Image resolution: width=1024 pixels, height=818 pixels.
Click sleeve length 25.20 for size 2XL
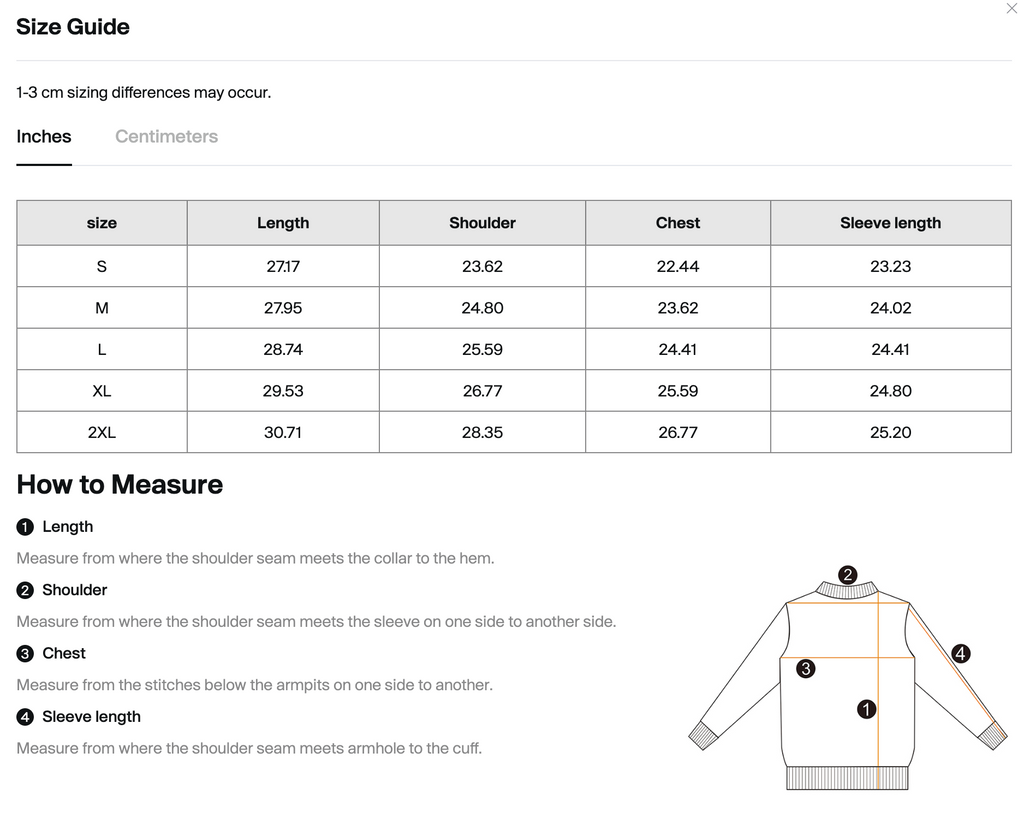pos(891,433)
